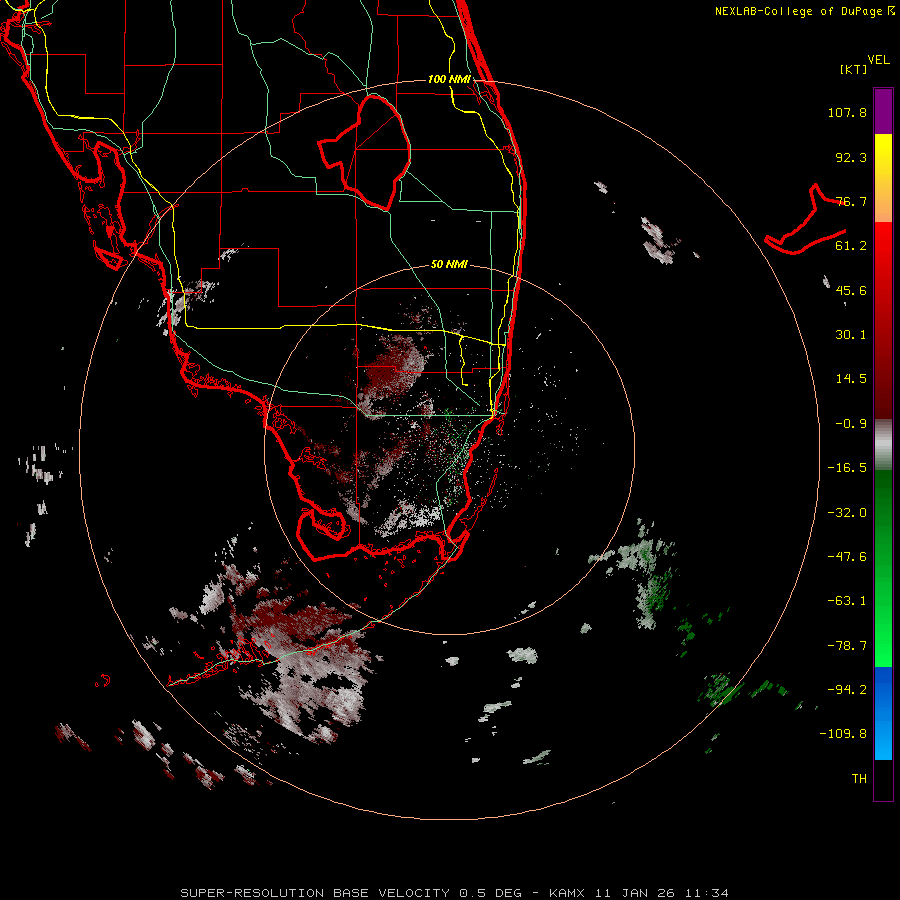
Task: Select the 30.1 scale value
Action: 851,335
